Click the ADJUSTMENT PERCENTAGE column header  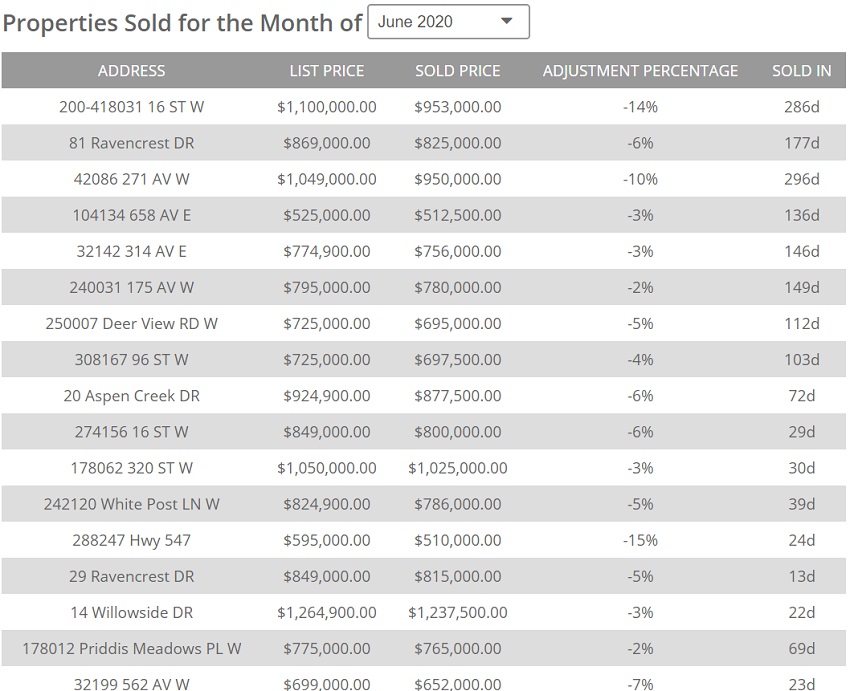(x=640, y=71)
